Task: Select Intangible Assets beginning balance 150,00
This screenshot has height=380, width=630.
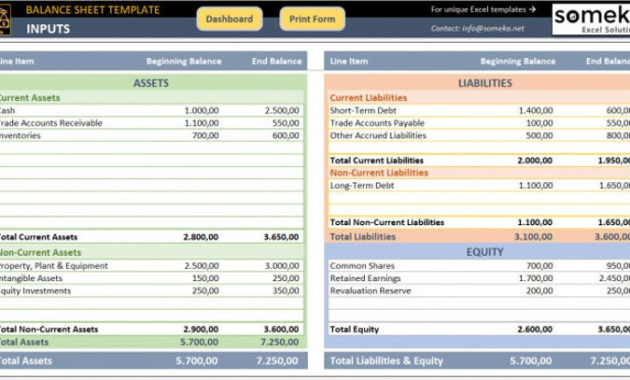Action: point(205,278)
